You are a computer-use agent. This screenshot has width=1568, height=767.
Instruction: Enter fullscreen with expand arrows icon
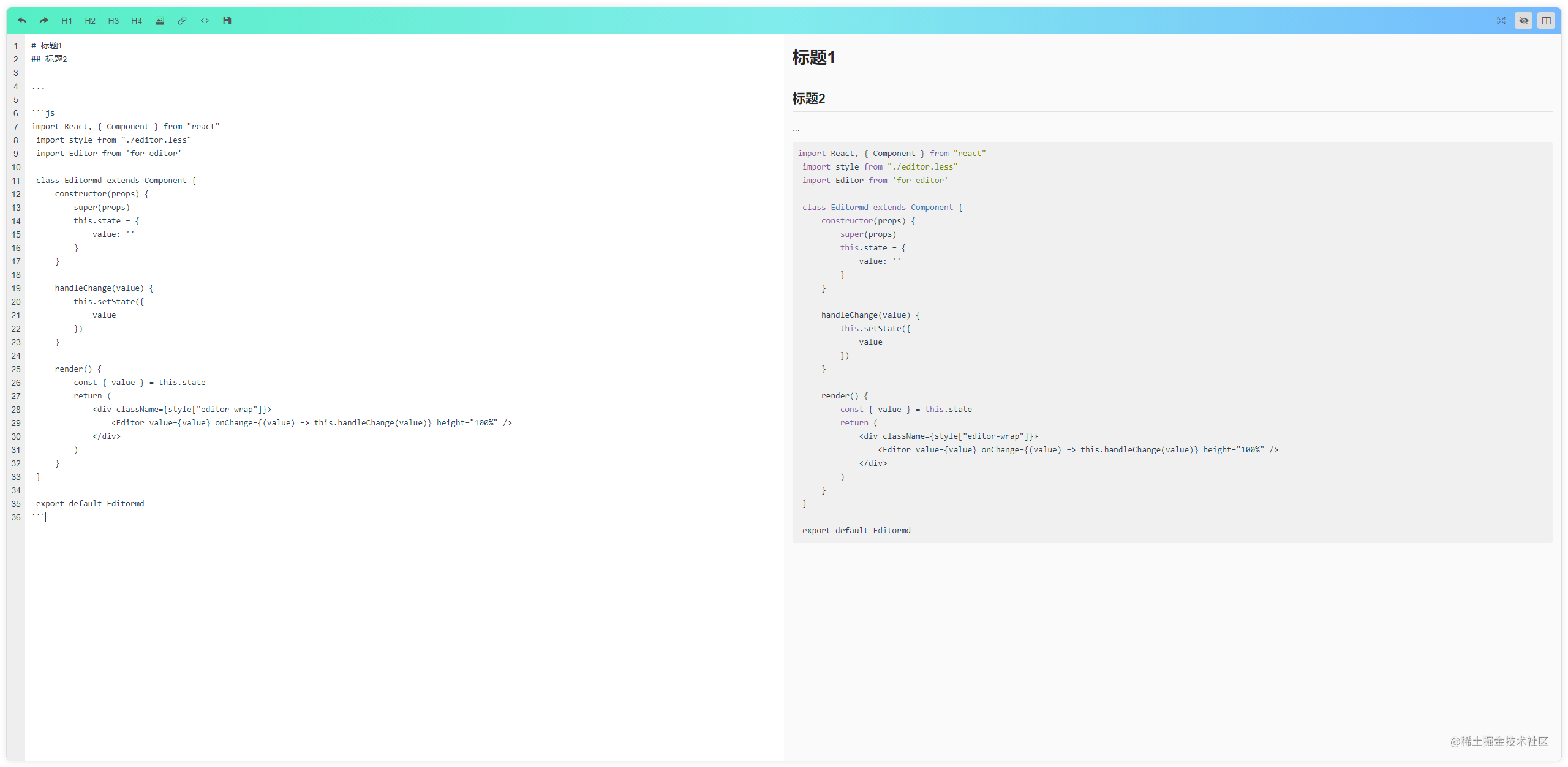click(1501, 21)
